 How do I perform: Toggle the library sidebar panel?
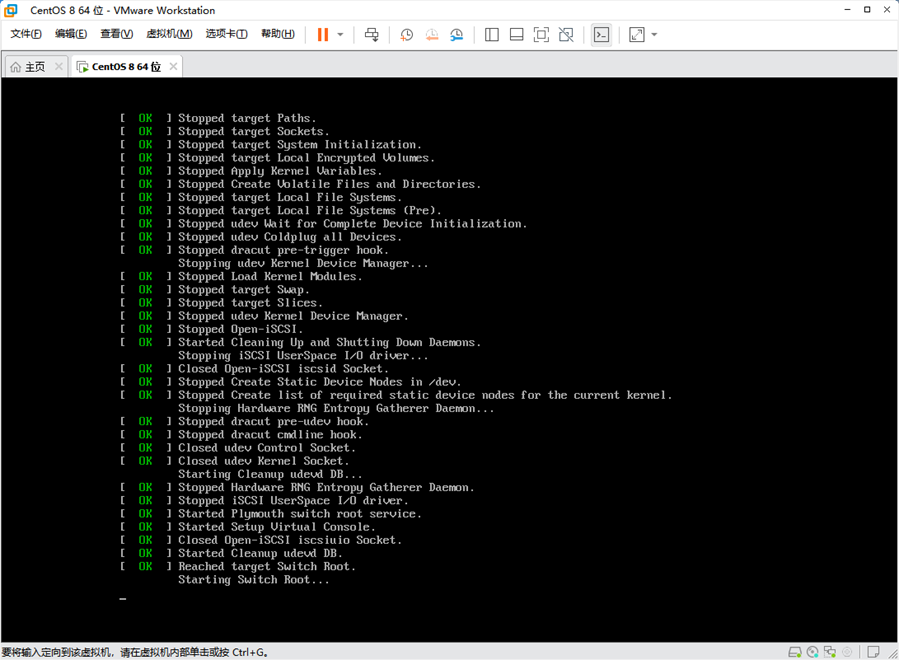[491, 34]
